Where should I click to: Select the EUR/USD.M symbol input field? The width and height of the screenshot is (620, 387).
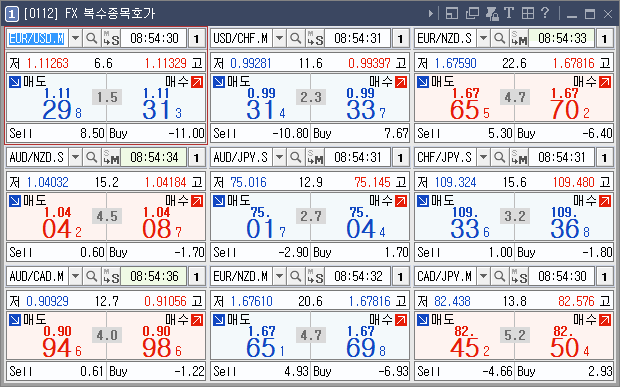point(37,38)
